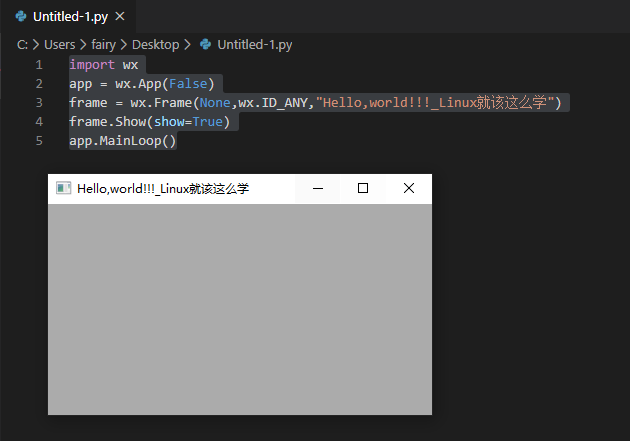Click line number 2 in gutter
This screenshot has width=630, height=441.
[39, 84]
